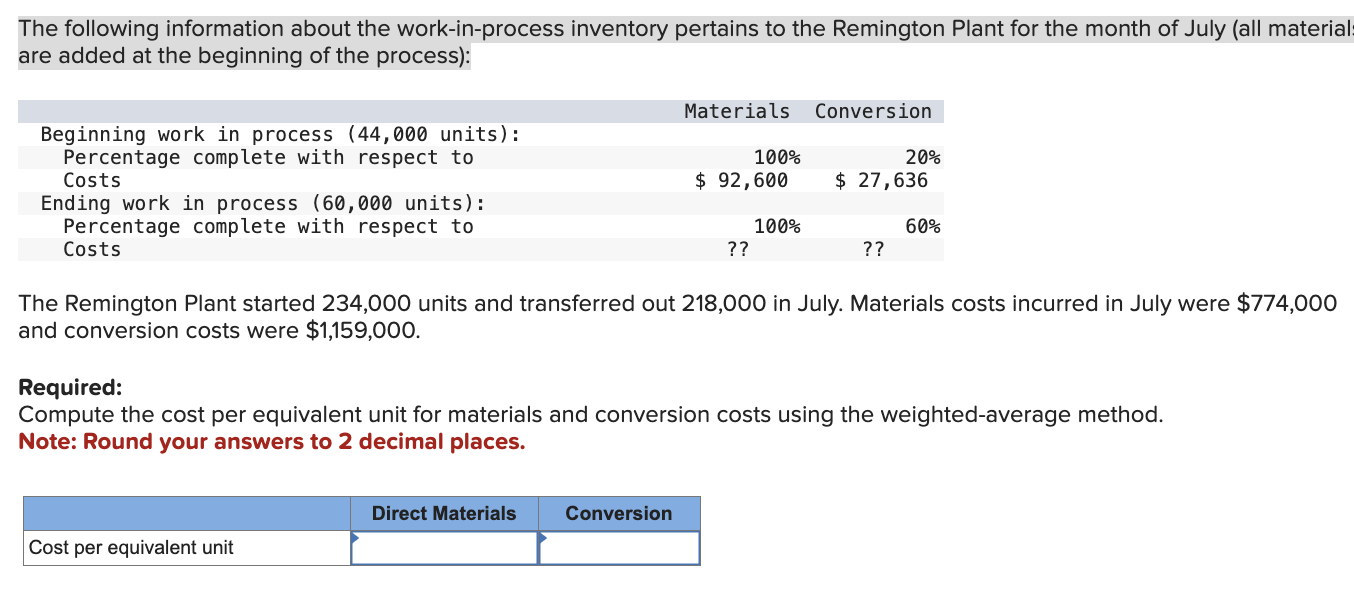Select the Direct Materials answer input field
Screen dimensions: 1354x604
(x=446, y=547)
